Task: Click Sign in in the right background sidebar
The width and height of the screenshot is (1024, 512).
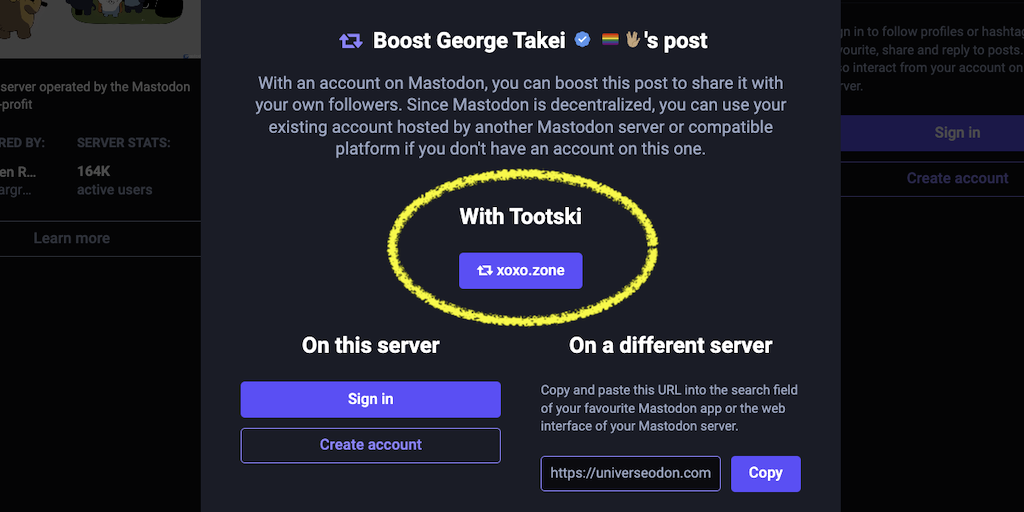Action: point(956,133)
